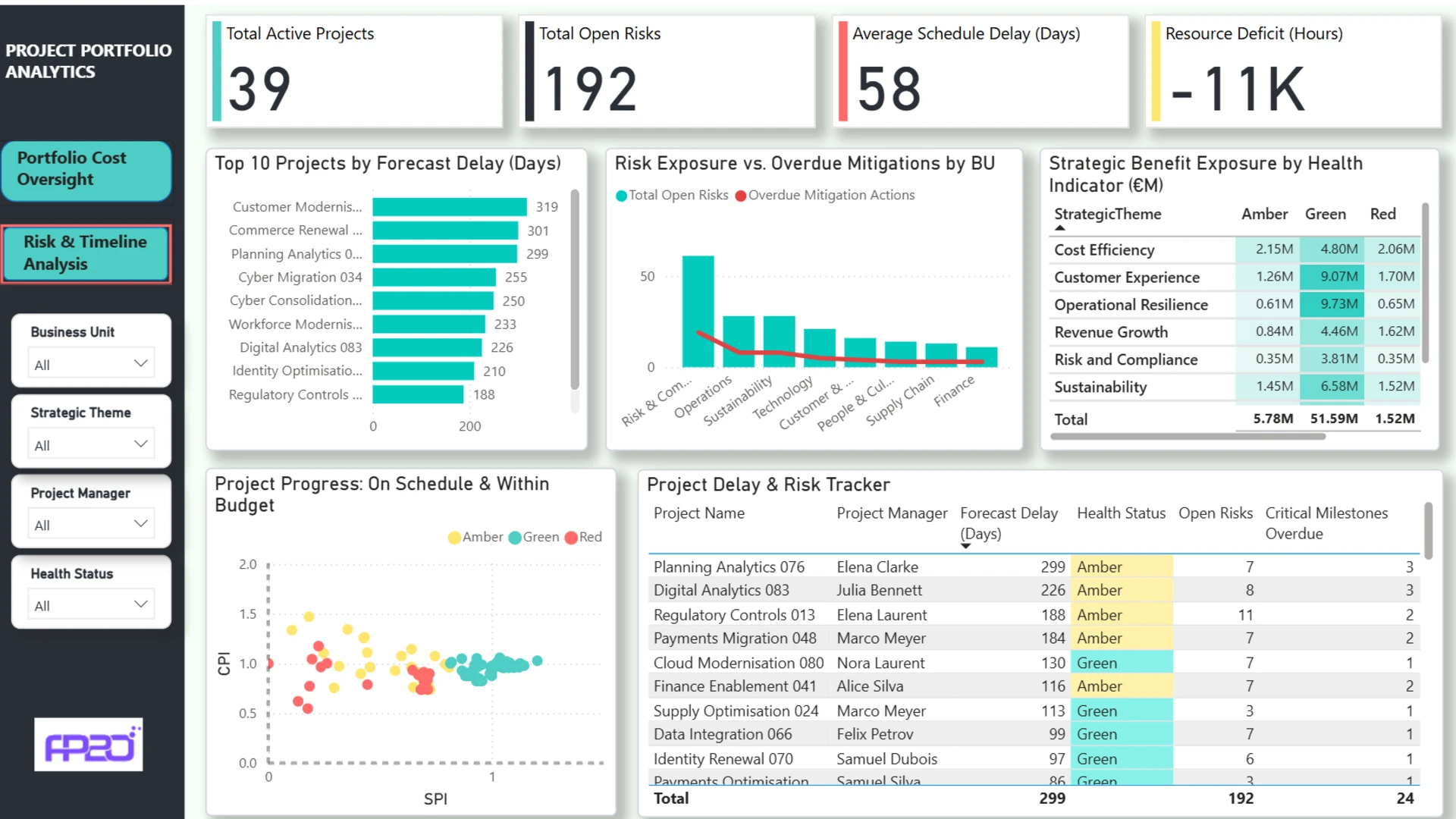Sort by the Amber column header
The width and height of the screenshot is (1456, 819).
[1264, 214]
